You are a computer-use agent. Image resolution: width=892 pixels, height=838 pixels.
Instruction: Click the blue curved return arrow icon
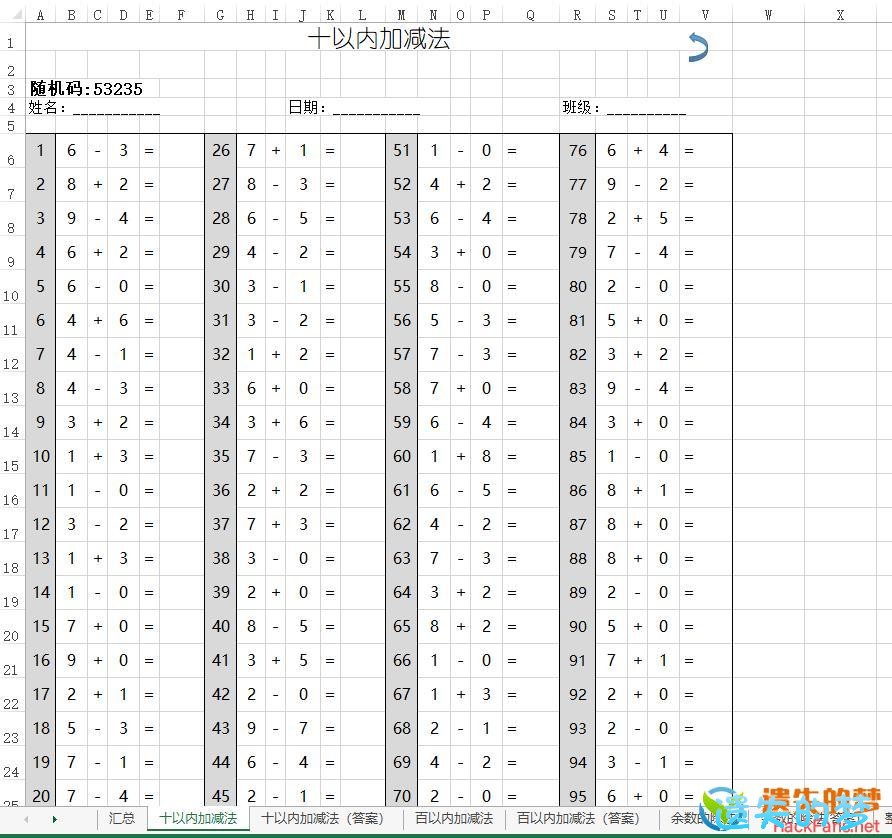pyautogui.click(x=698, y=47)
